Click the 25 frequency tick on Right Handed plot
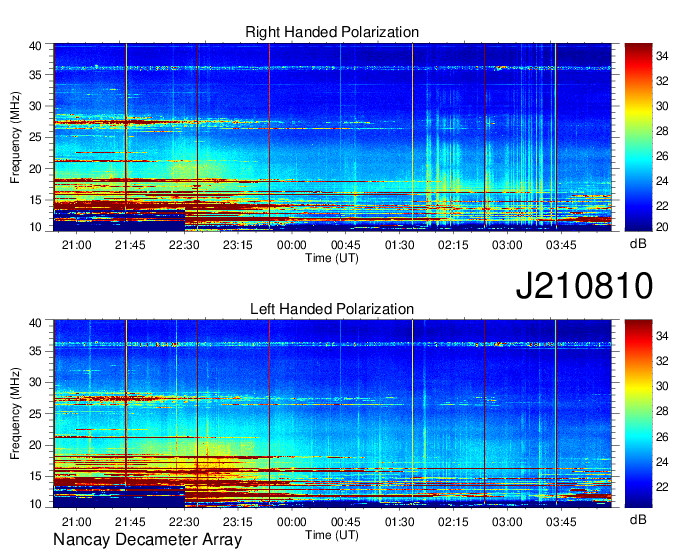This screenshot has height=552, width=680. (x=35, y=137)
